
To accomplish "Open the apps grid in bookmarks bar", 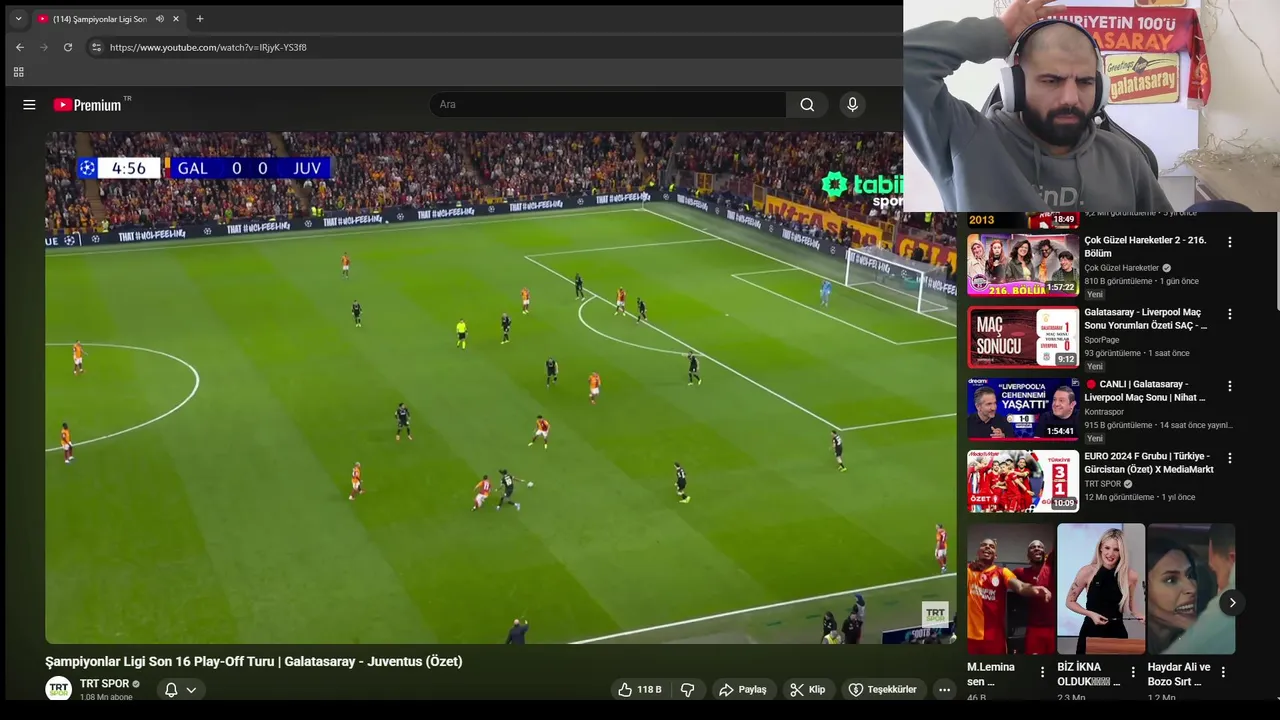I will pos(18,72).
